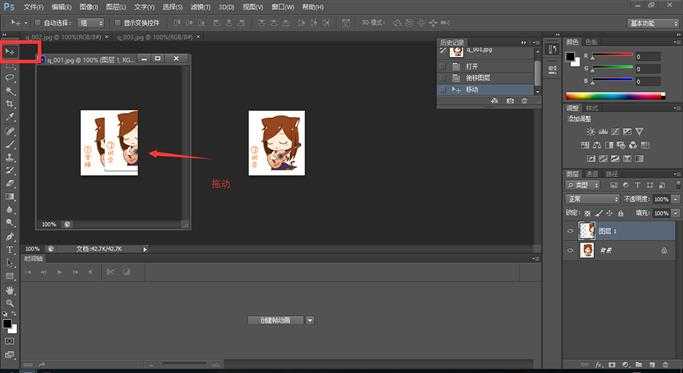
Task: Toggle lock position
Action: 609,213
